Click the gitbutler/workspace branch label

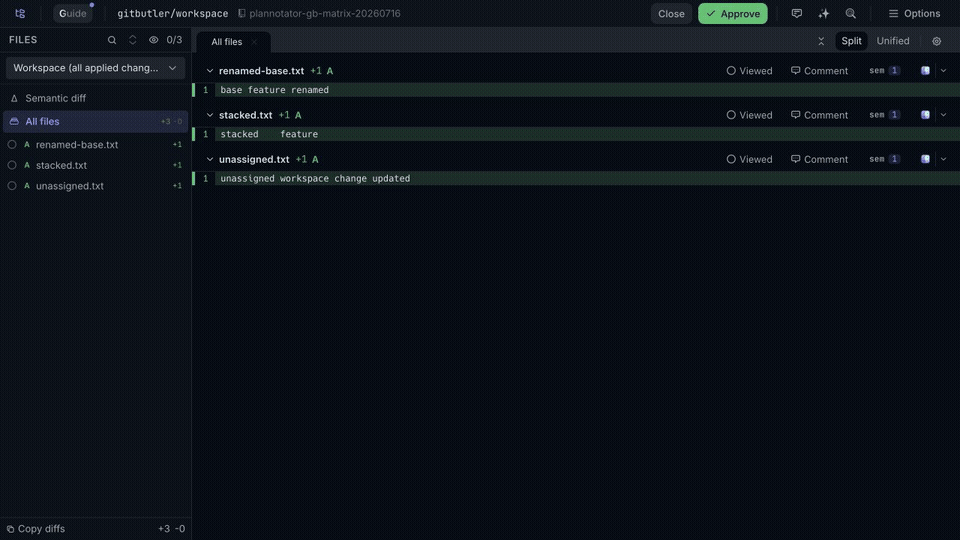pos(173,13)
